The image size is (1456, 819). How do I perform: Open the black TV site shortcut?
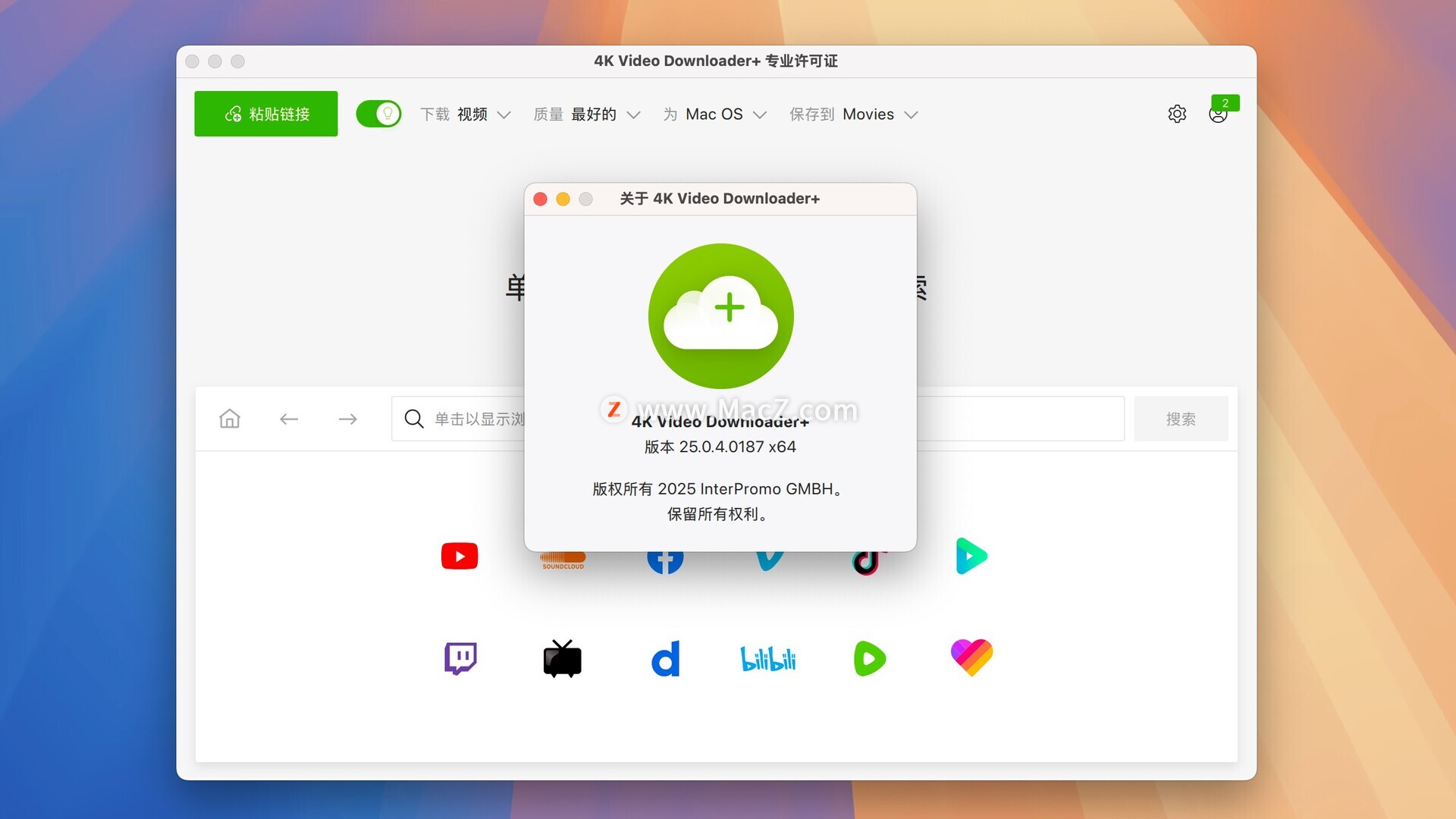[562, 658]
